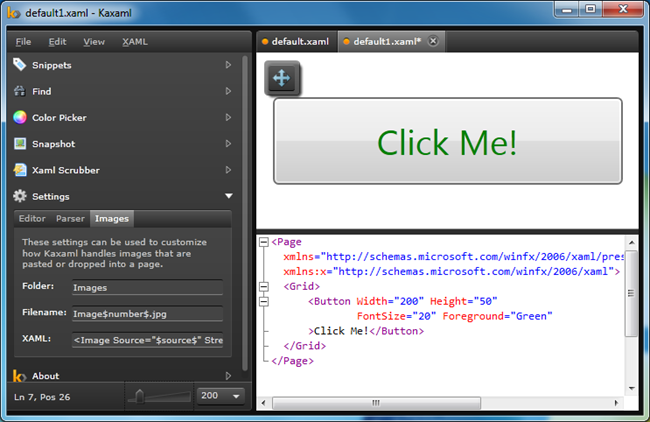650x422 pixels.
Task: Collapse the Settings panel arrow
Action: (x=229, y=196)
